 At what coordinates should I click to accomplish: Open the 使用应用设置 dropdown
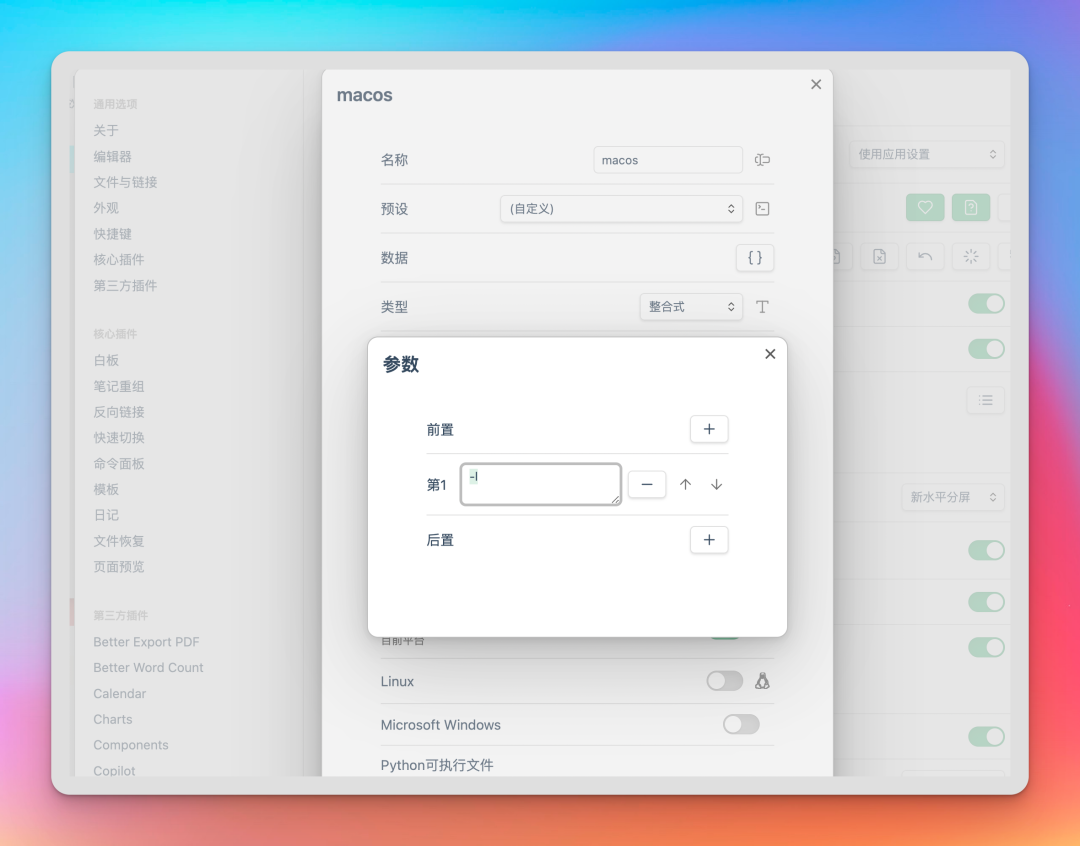(926, 154)
